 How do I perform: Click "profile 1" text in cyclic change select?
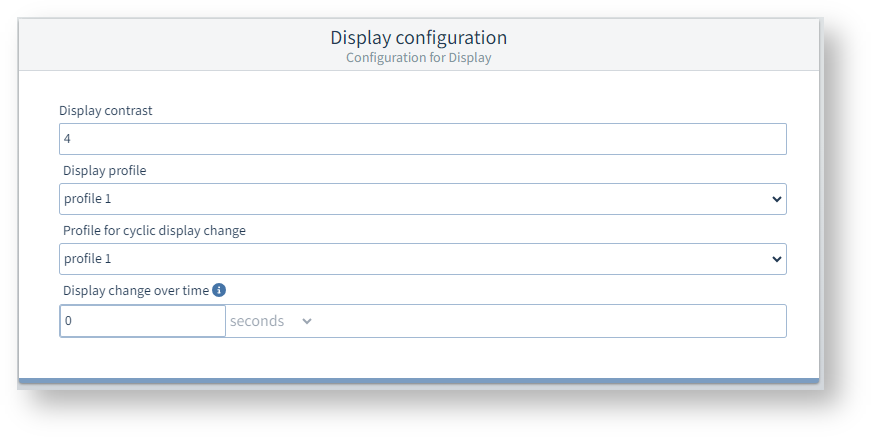click(x=87, y=259)
